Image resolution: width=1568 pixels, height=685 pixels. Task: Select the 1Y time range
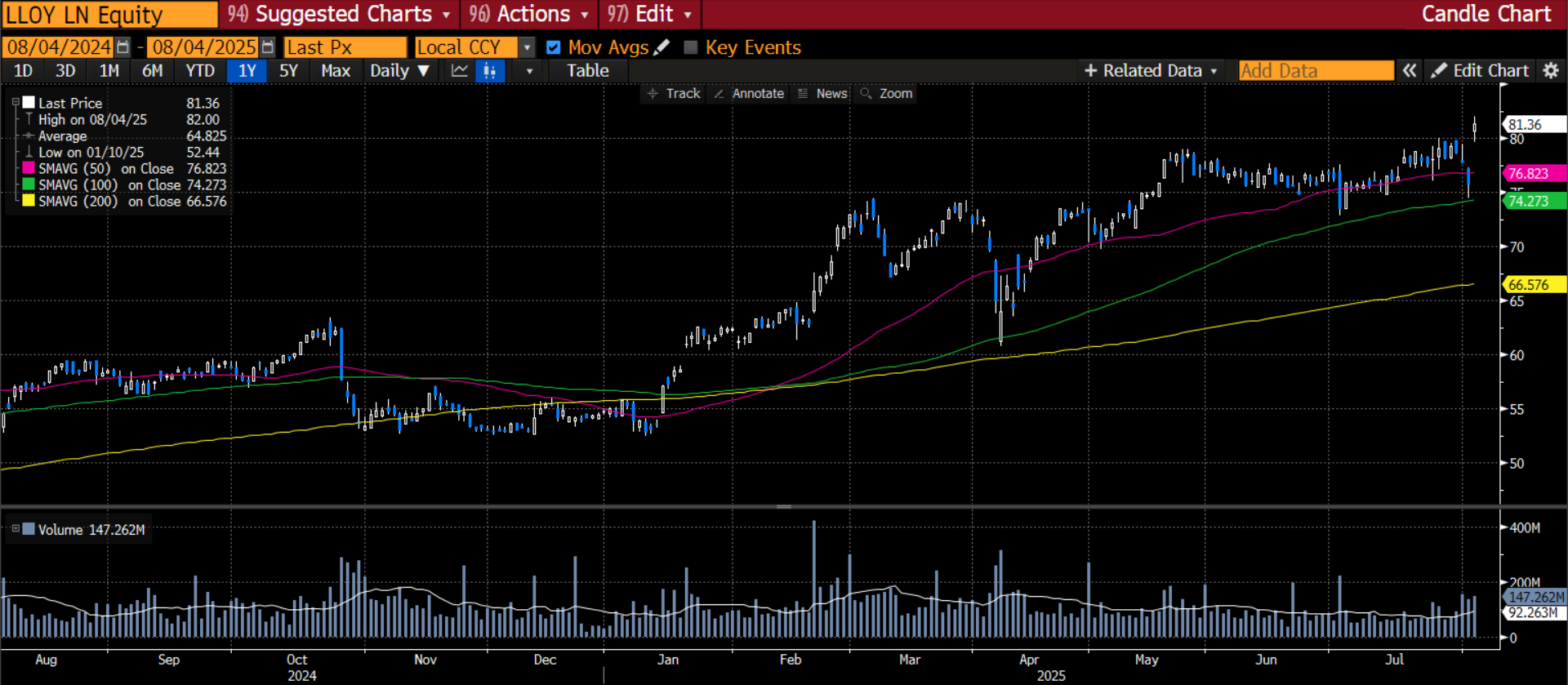[247, 71]
